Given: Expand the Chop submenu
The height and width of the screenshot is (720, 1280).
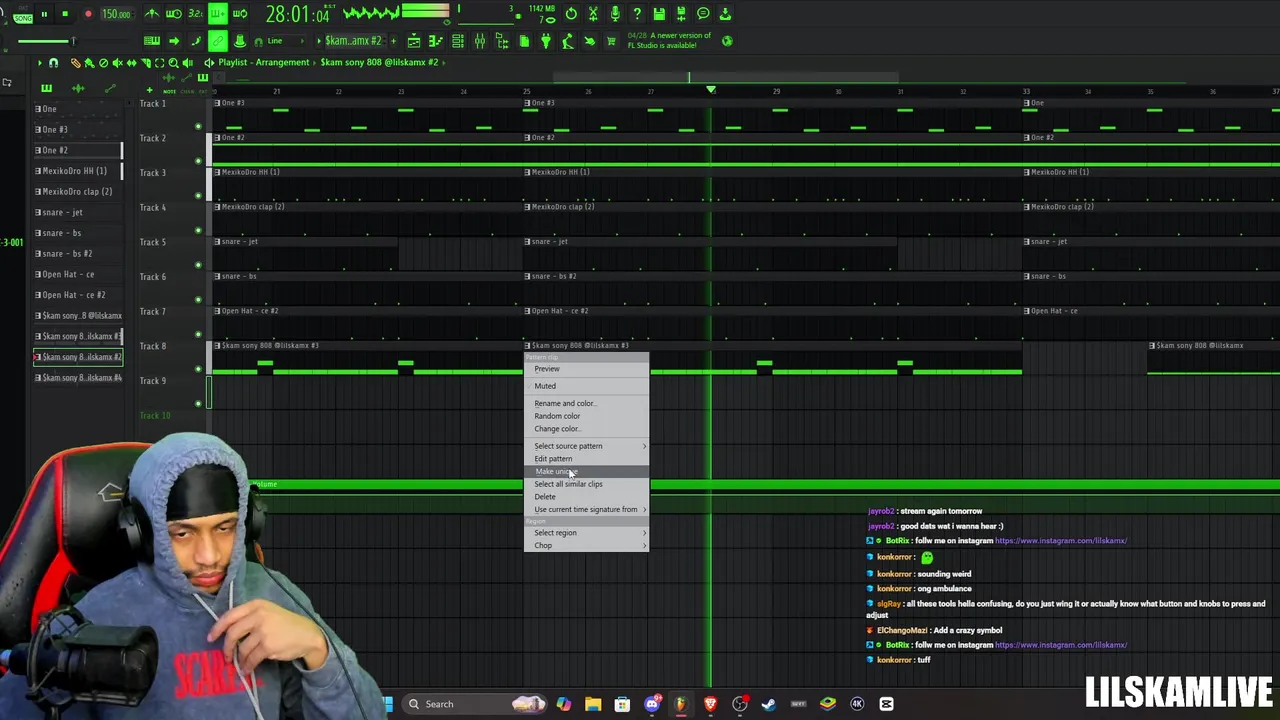Looking at the screenshot, I should point(587,546).
